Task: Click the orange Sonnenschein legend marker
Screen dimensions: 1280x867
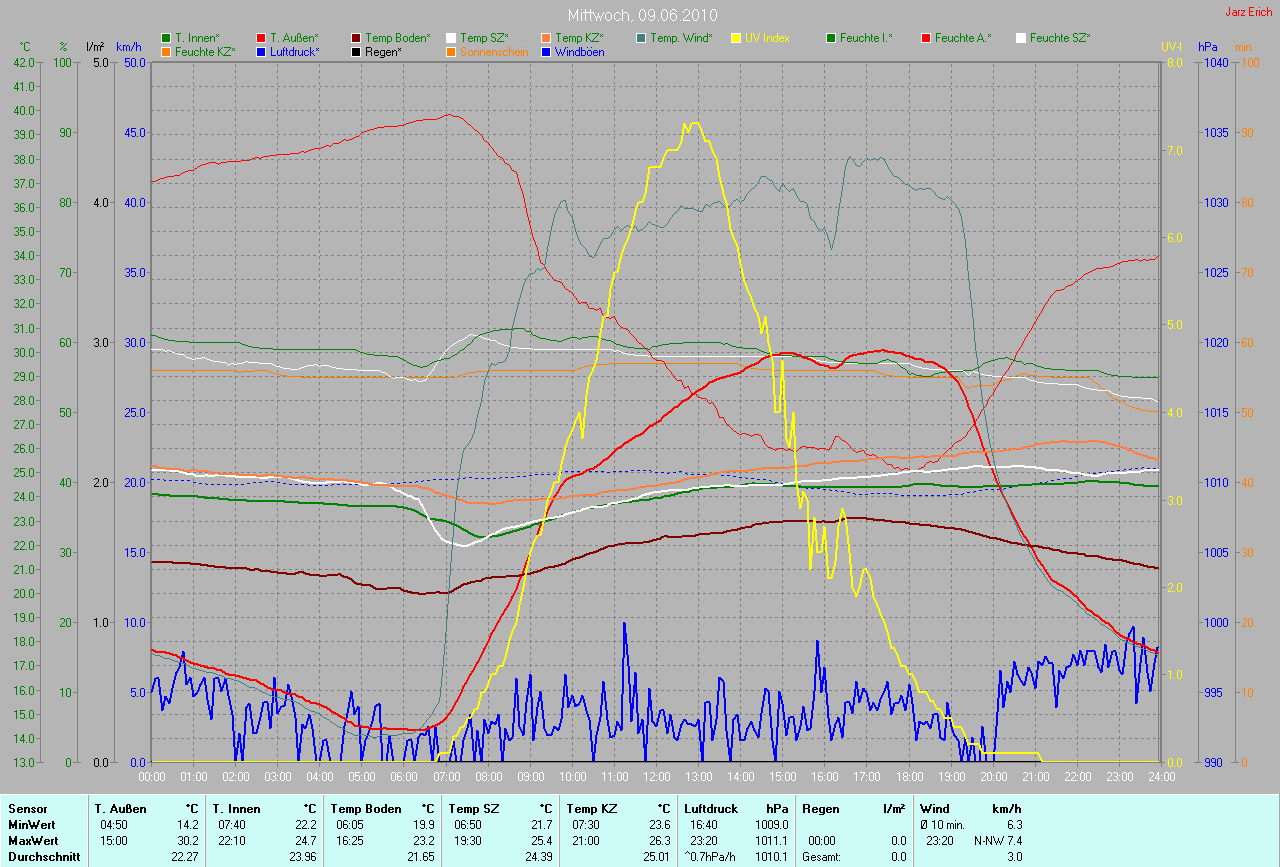Action: pos(451,51)
